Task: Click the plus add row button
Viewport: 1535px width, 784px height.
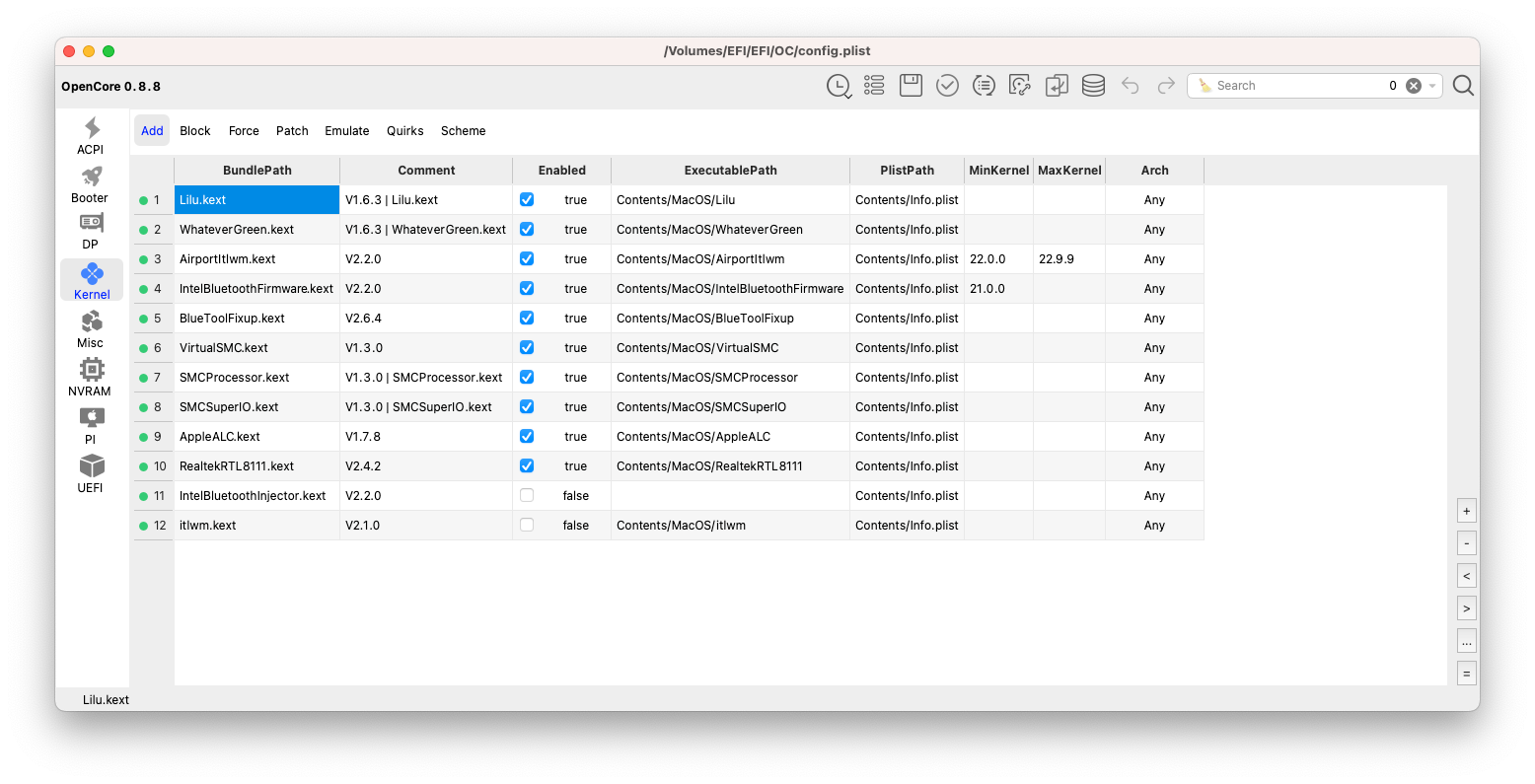Action: (x=1467, y=511)
